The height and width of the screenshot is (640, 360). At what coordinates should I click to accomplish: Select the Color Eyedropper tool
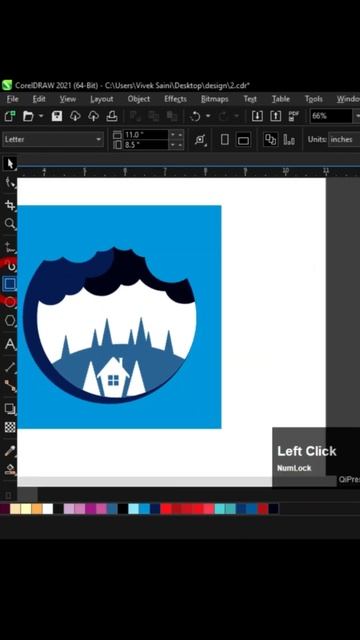10,451
